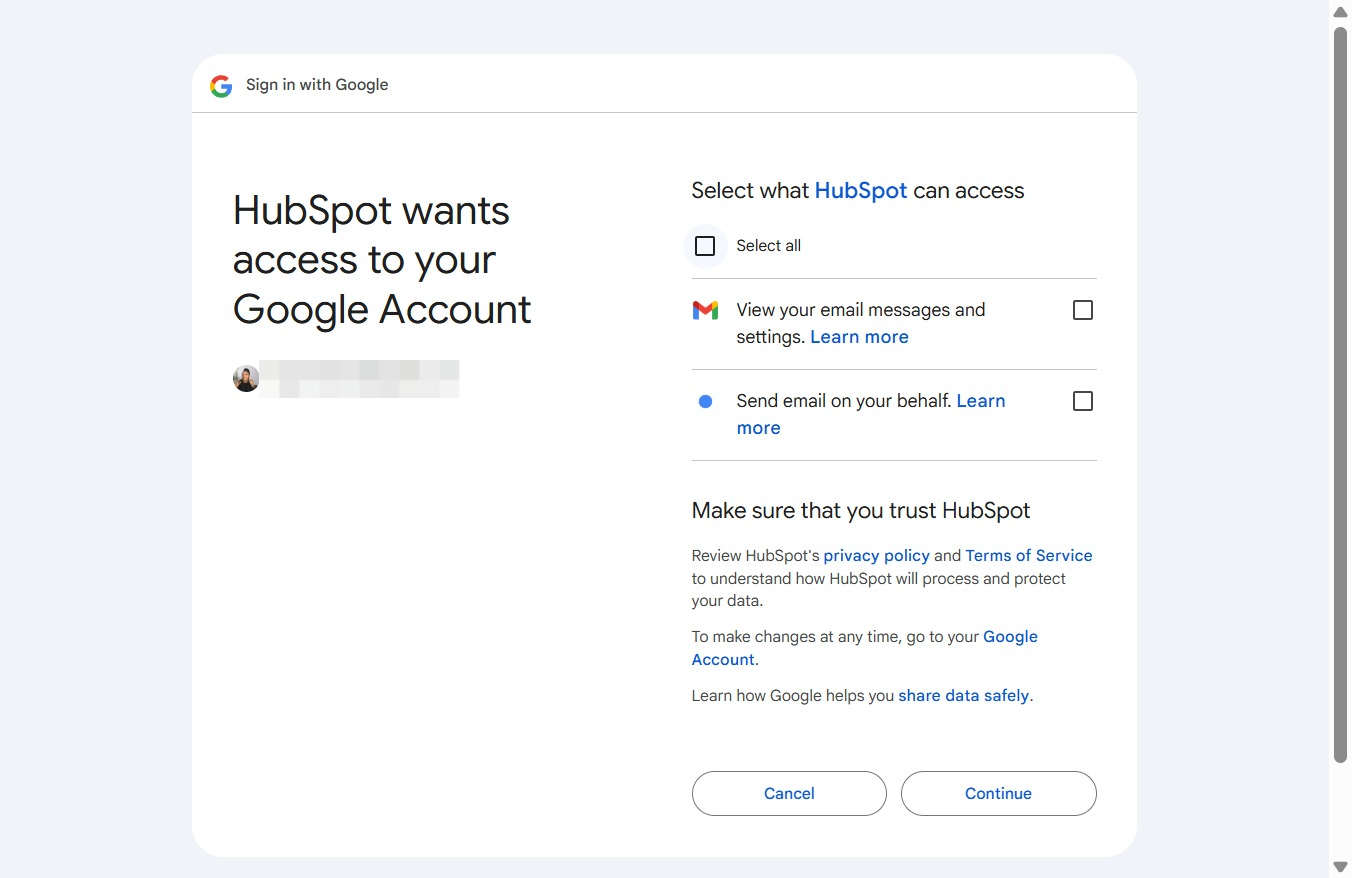Click the HubSpot wants access heading
Viewport: 1352px width, 878px height.
tap(382, 260)
